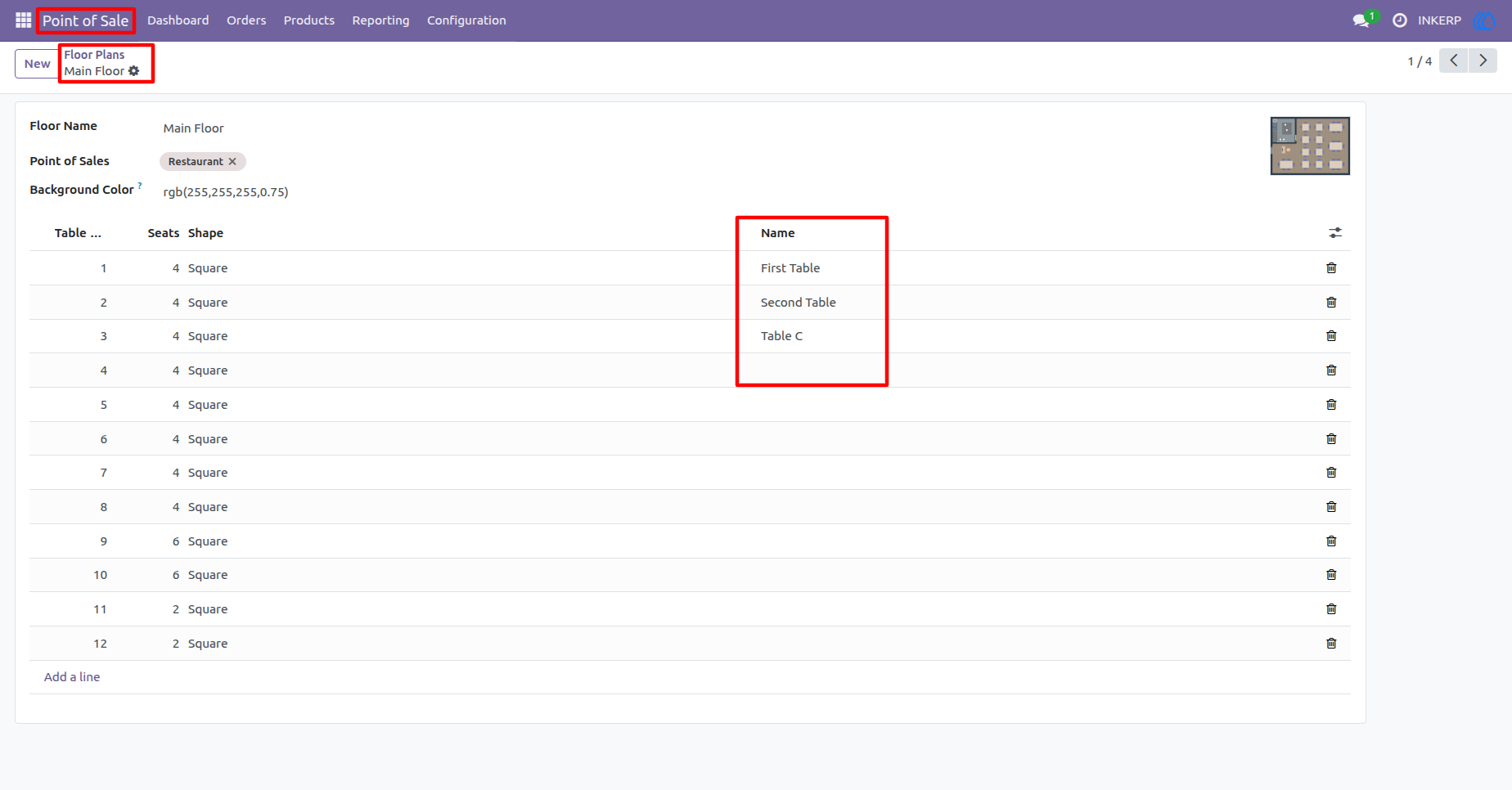1512x790 pixels.
Task: Sort by the Shape column header
Action: [205, 233]
